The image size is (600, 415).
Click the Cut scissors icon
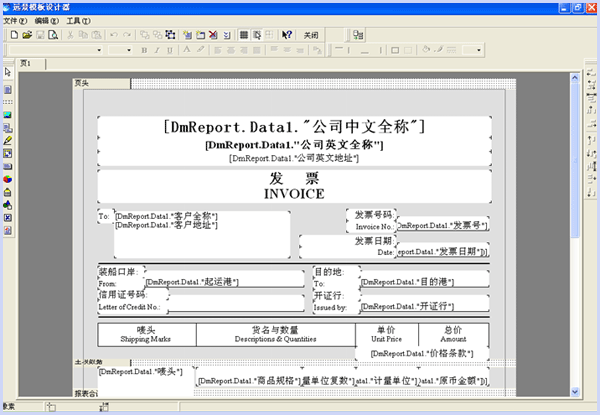[70, 35]
